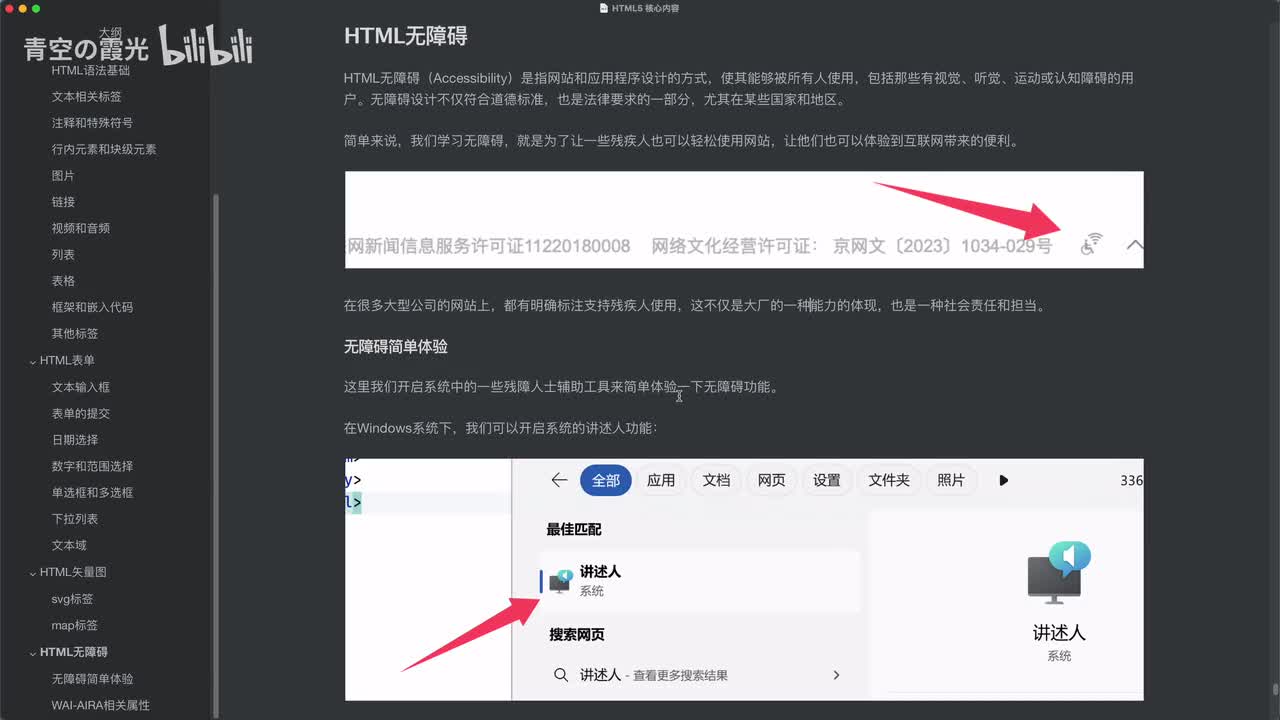Collapse the HTML无障碍 chevron

pos(33,653)
